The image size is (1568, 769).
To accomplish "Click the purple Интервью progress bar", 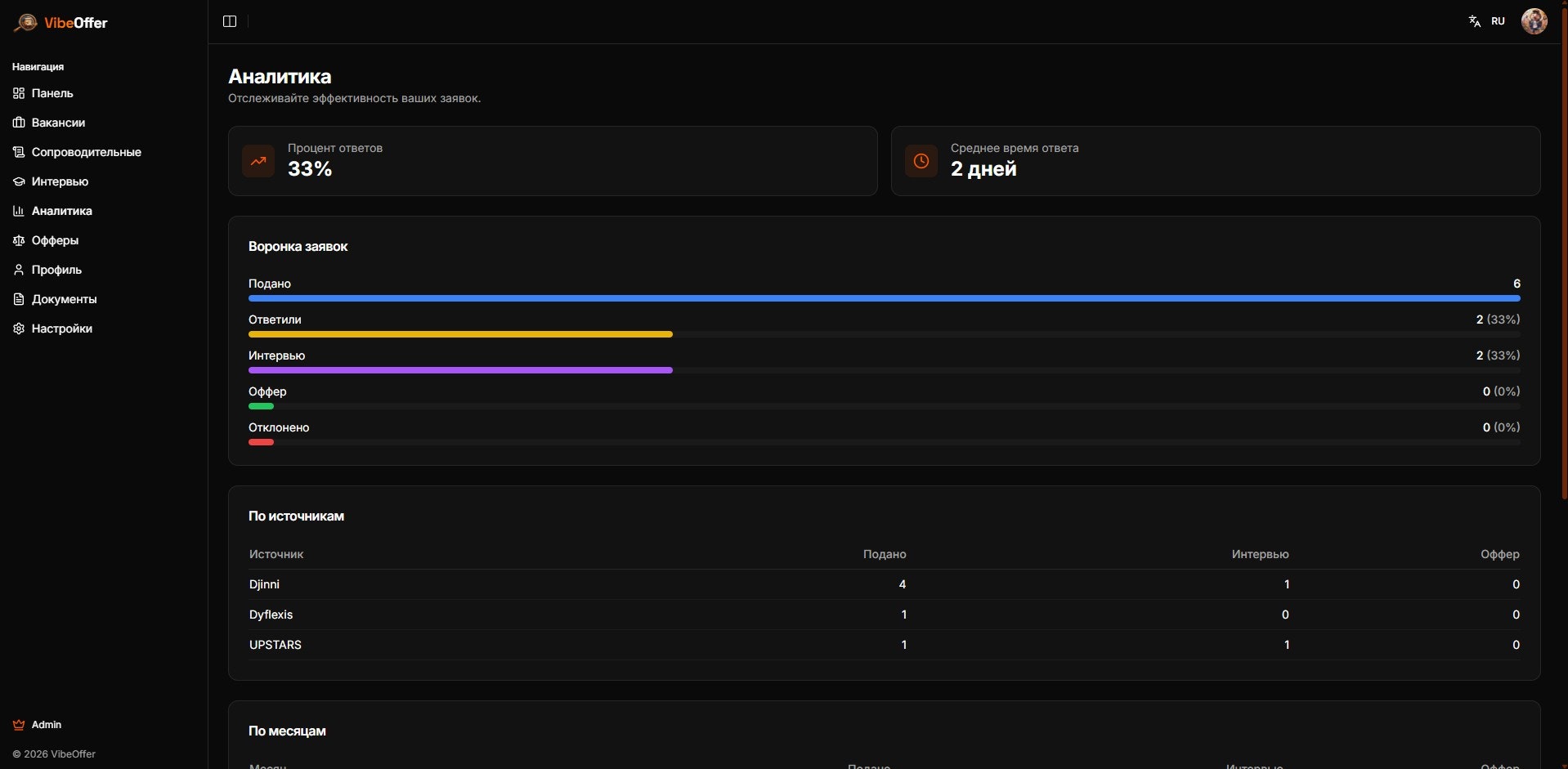I will click(460, 370).
